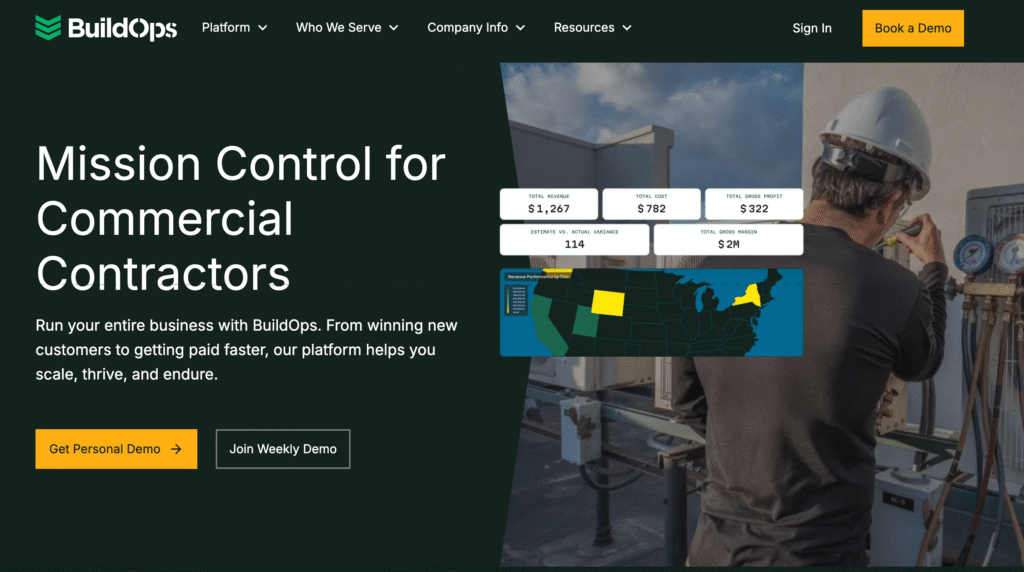Click the Get Personal Demo button
1024x572 pixels.
point(116,449)
